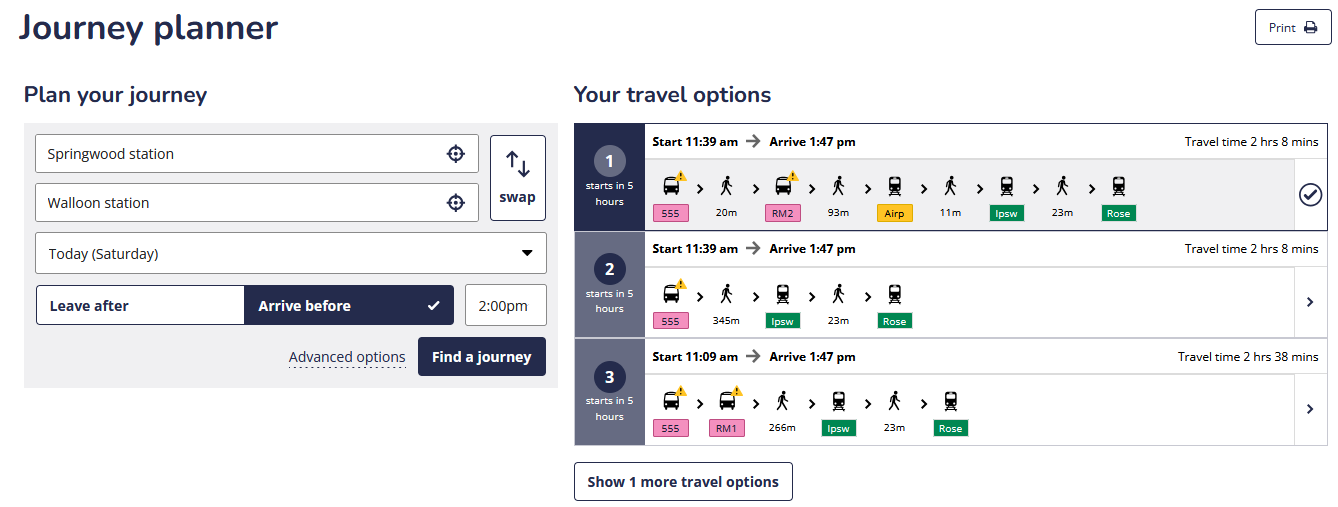The width and height of the screenshot is (1338, 507).
Task: Expand travel option 2 details chevron
Action: pyautogui.click(x=1310, y=302)
